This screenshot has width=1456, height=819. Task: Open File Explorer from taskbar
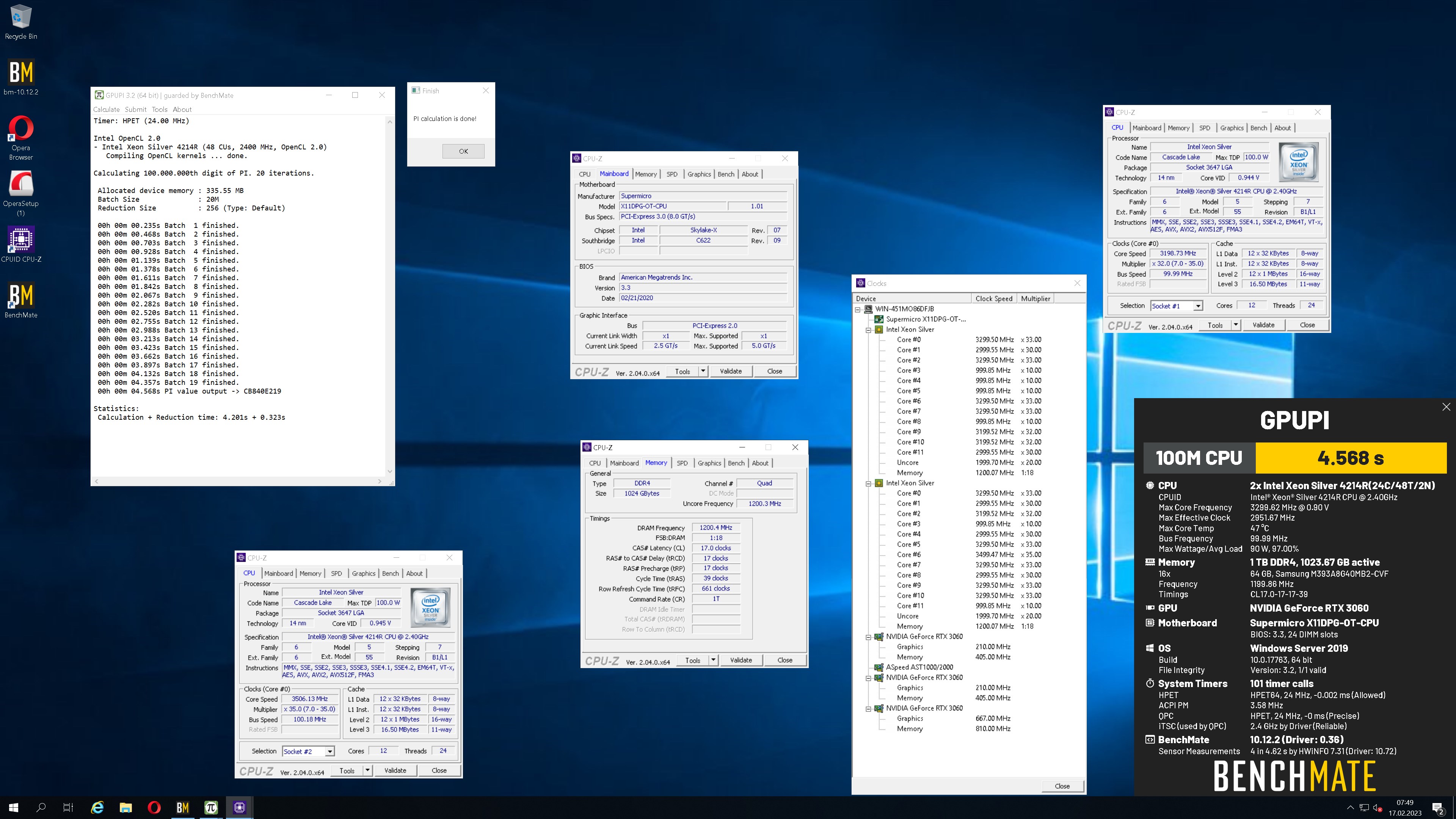[x=126, y=808]
